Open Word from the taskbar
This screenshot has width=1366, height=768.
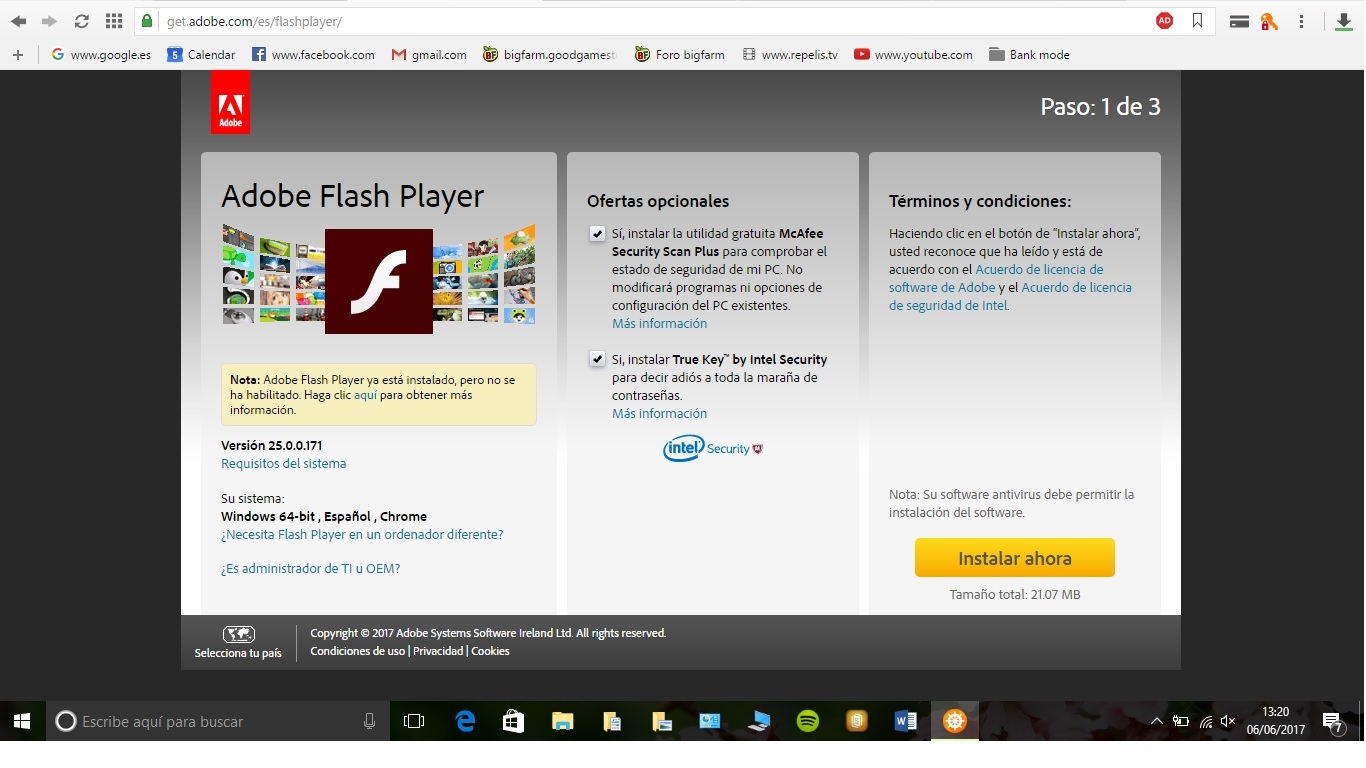pyautogui.click(x=906, y=721)
